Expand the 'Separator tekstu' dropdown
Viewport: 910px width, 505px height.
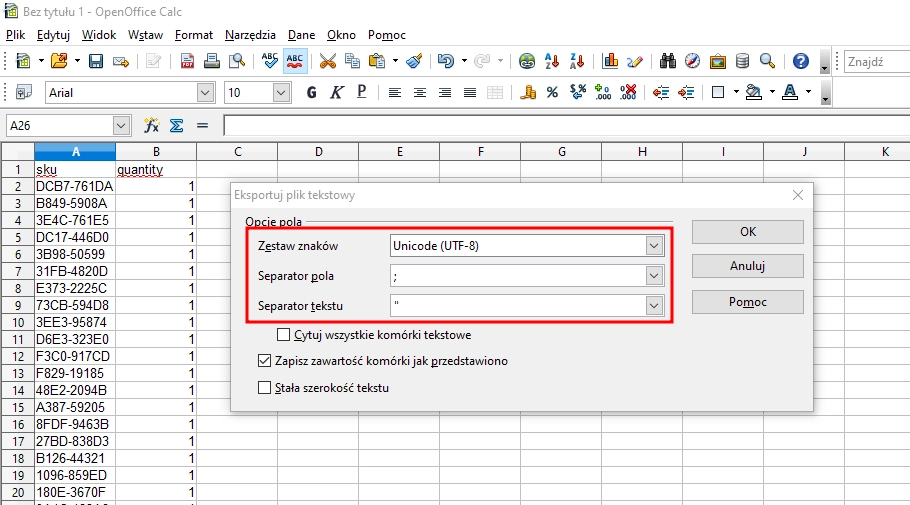click(x=654, y=305)
